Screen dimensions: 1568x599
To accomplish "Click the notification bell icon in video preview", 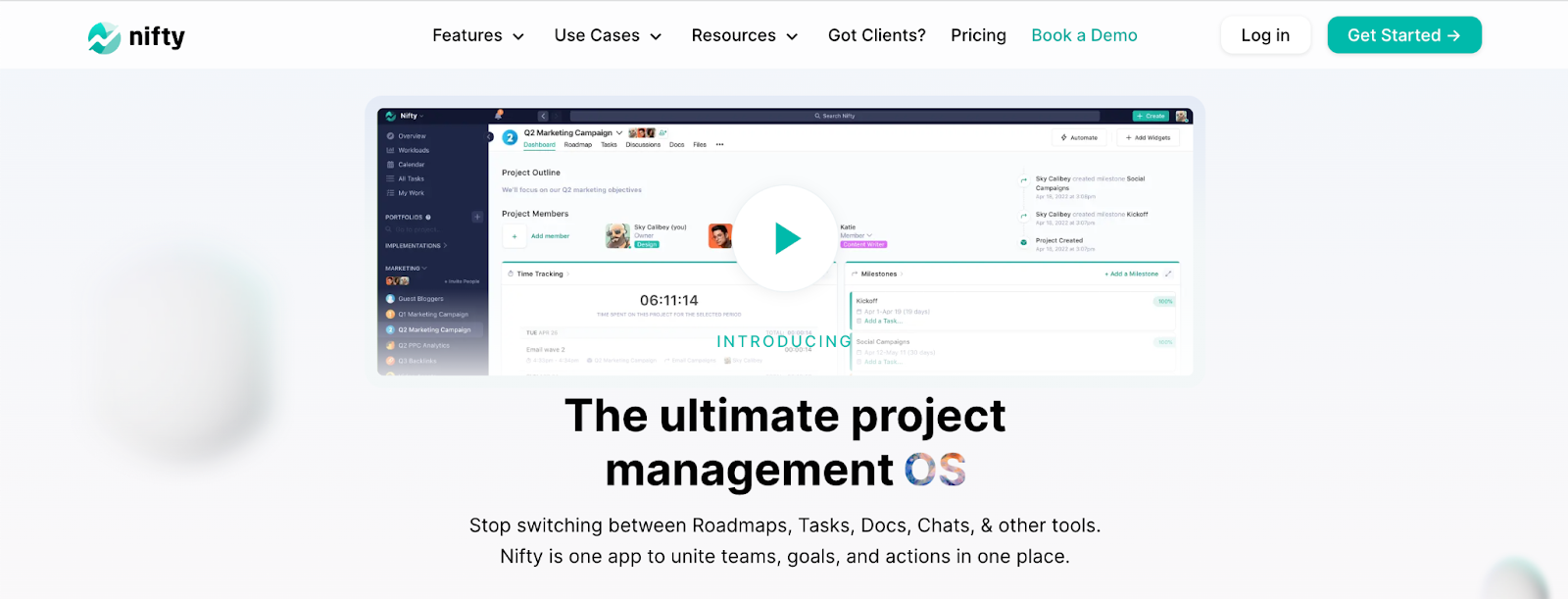I will coord(499,115).
